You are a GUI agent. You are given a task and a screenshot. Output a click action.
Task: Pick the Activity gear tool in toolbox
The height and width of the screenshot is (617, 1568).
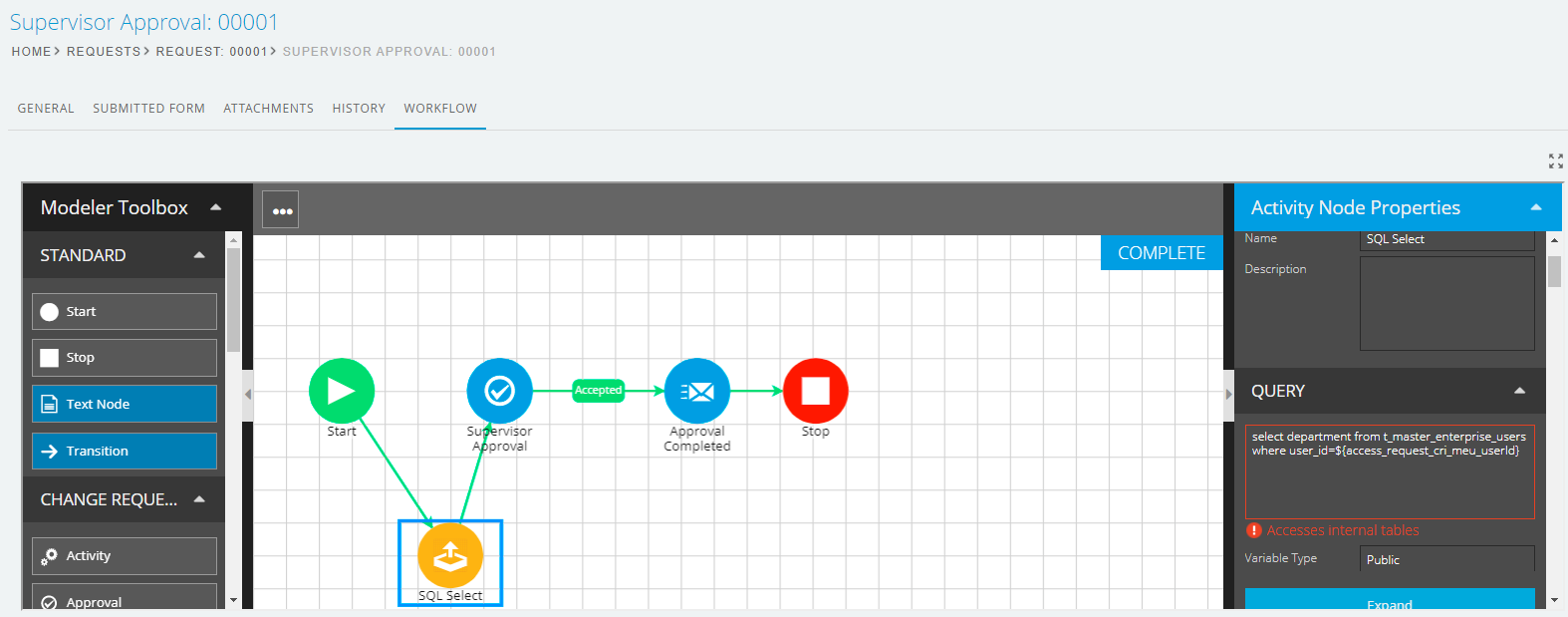point(125,556)
